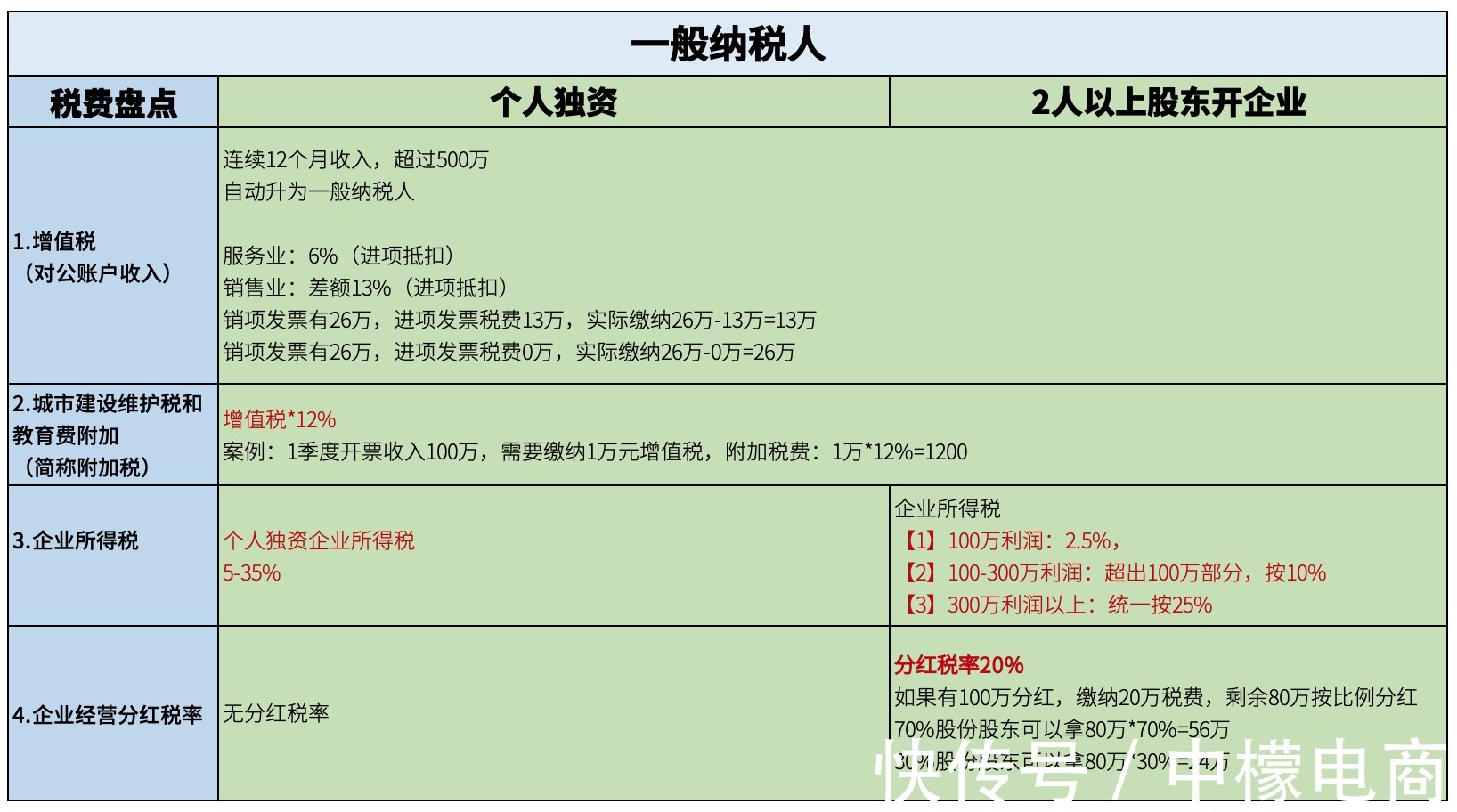Click line 自动升为一般纳税人
This screenshot has height=812, width=1457.
tap(319, 191)
